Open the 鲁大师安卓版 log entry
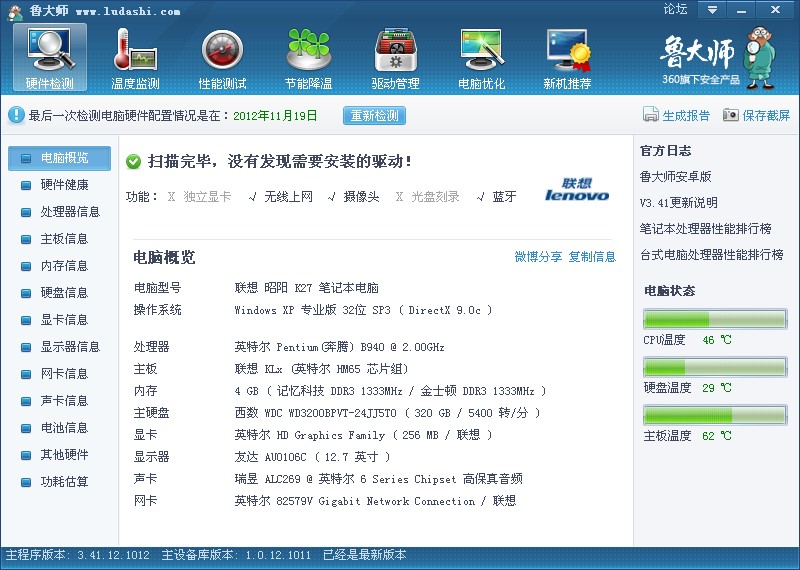800x570 pixels. tap(676, 177)
